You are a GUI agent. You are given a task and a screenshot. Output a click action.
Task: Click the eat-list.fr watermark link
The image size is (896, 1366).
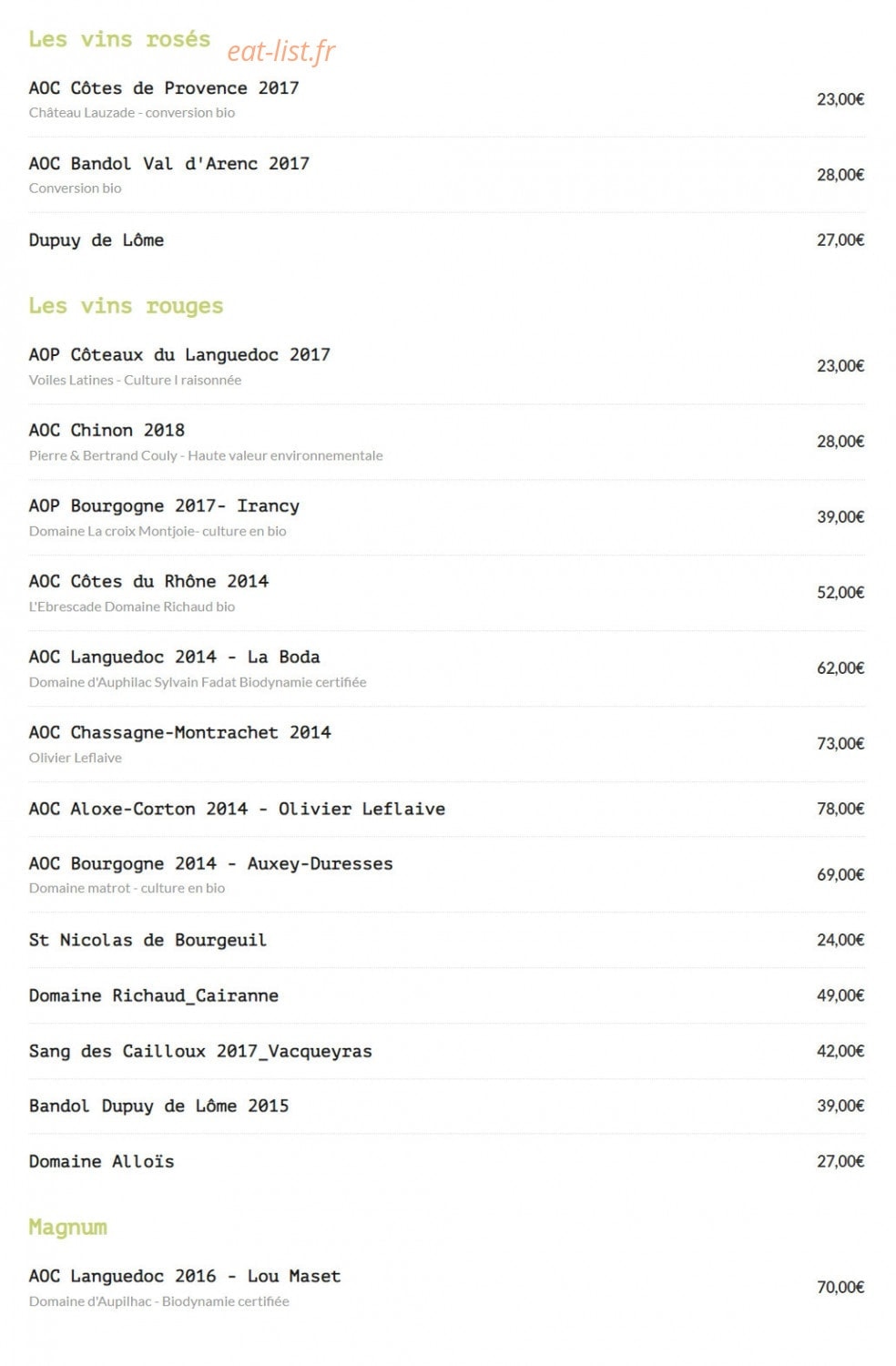click(280, 52)
